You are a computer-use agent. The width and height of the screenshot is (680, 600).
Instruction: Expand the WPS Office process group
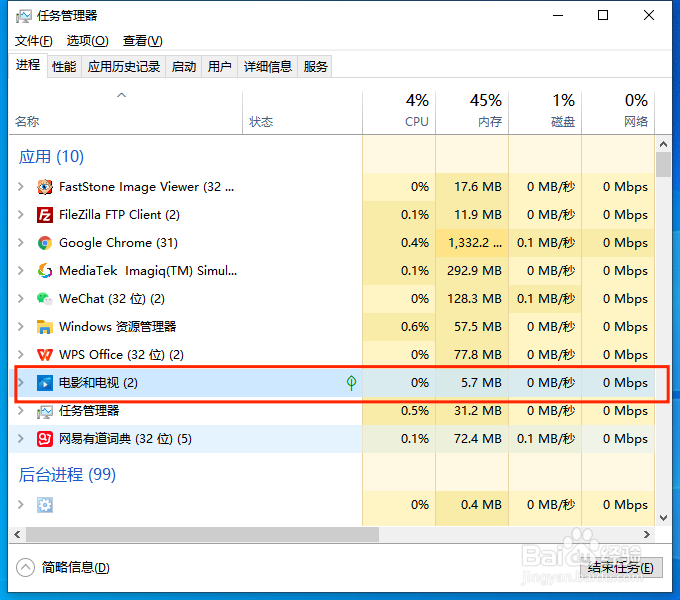pos(20,355)
